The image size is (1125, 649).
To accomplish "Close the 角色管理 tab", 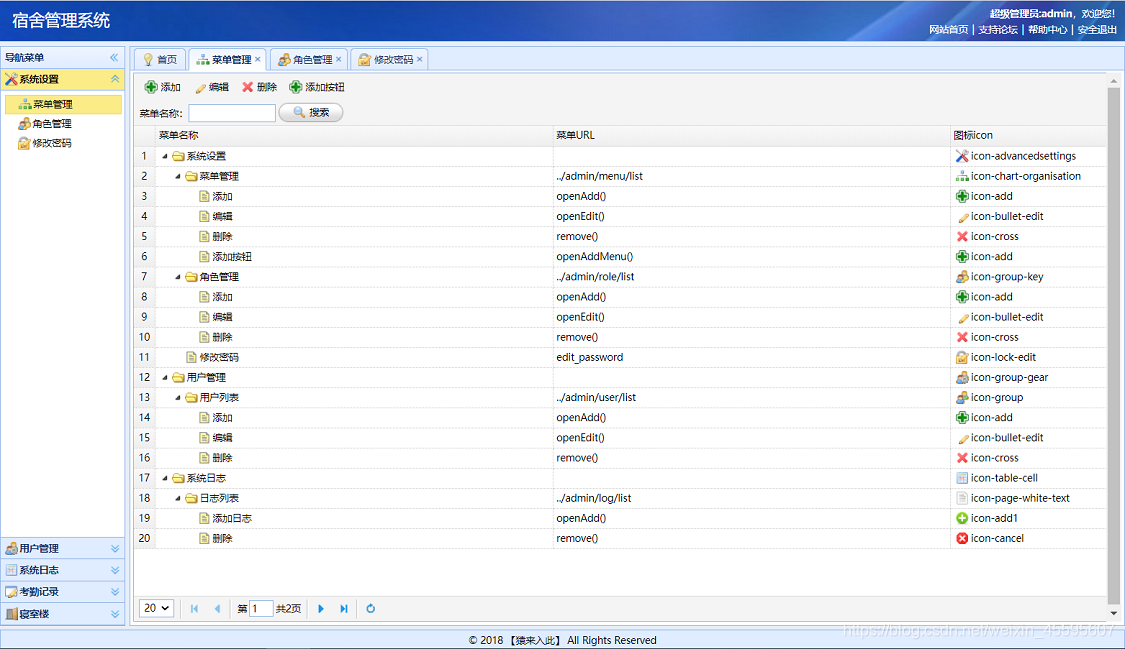I will pyautogui.click(x=339, y=59).
